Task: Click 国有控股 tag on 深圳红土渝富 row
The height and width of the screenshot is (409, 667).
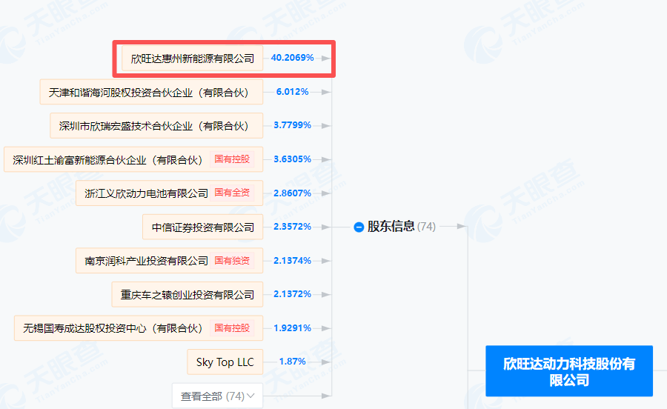Action: pyautogui.click(x=236, y=159)
